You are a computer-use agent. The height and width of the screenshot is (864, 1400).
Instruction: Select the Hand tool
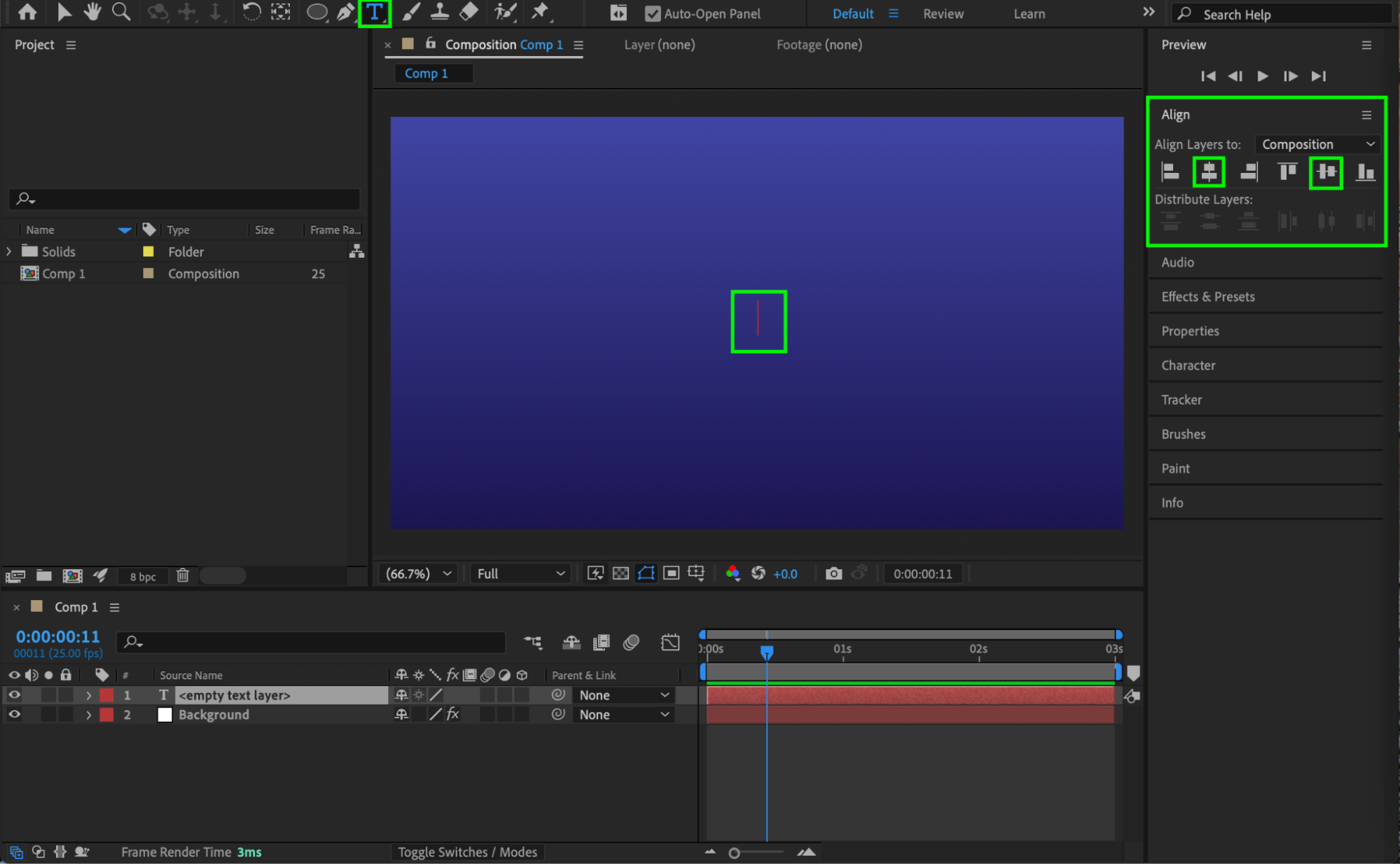pyautogui.click(x=92, y=12)
